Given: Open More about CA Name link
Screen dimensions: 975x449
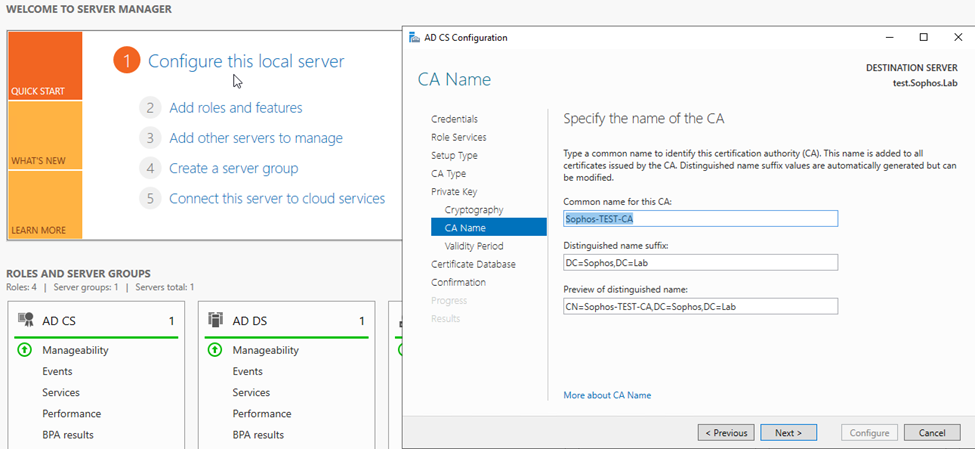Looking at the screenshot, I should pyautogui.click(x=607, y=395).
